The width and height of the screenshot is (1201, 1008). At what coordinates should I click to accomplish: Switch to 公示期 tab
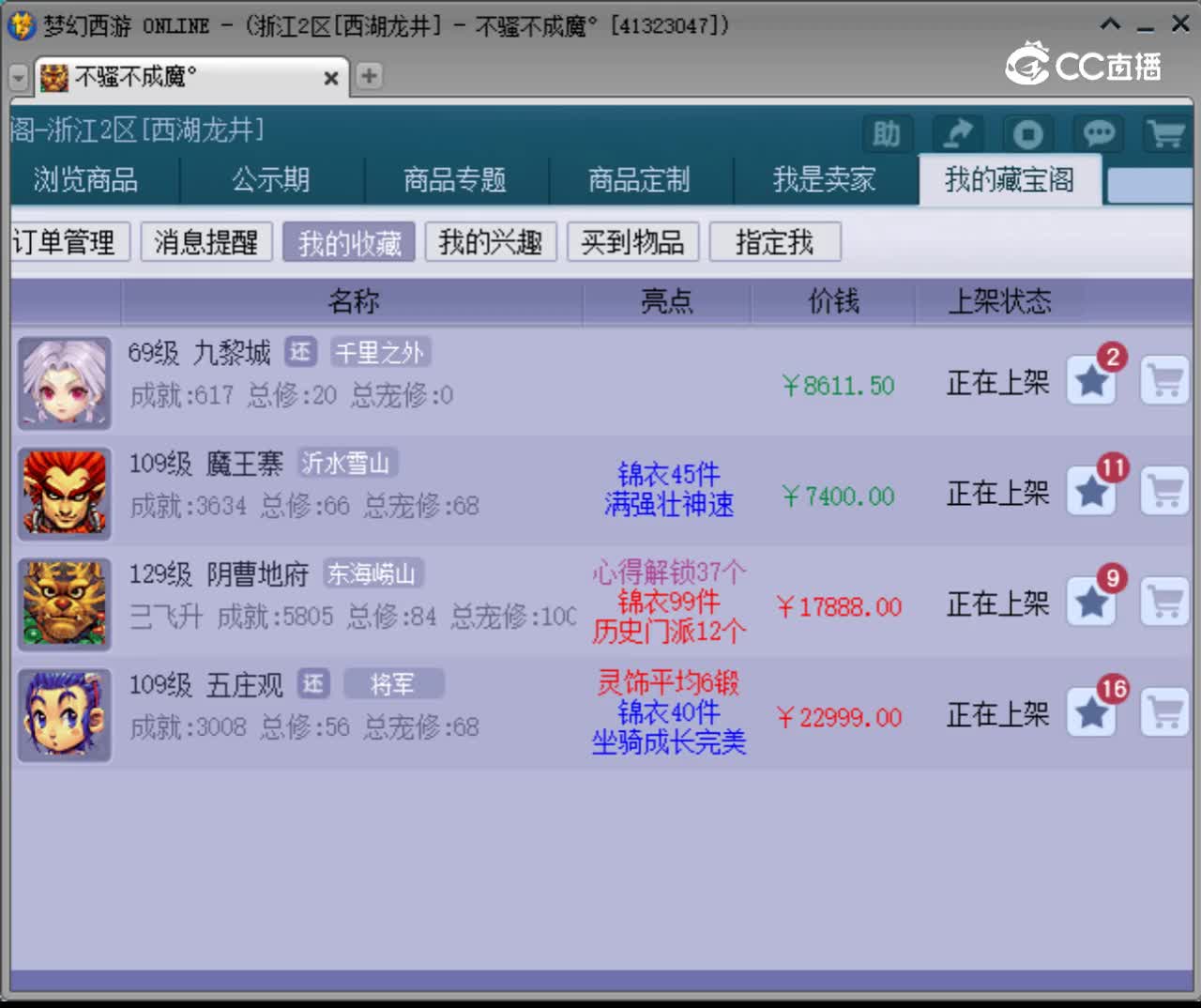[x=271, y=179]
